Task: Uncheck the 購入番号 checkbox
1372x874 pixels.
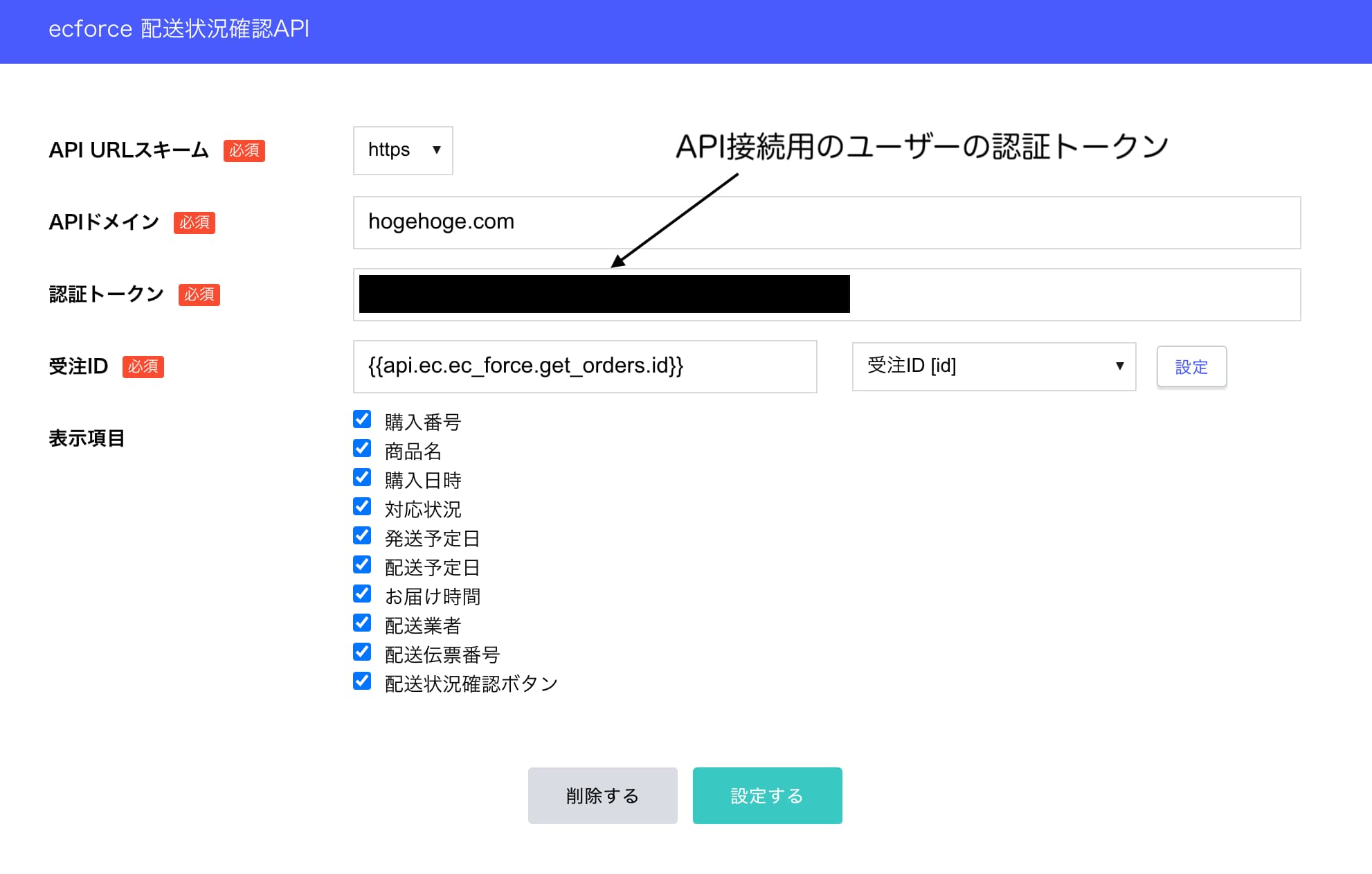Action: click(x=362, y=420)
